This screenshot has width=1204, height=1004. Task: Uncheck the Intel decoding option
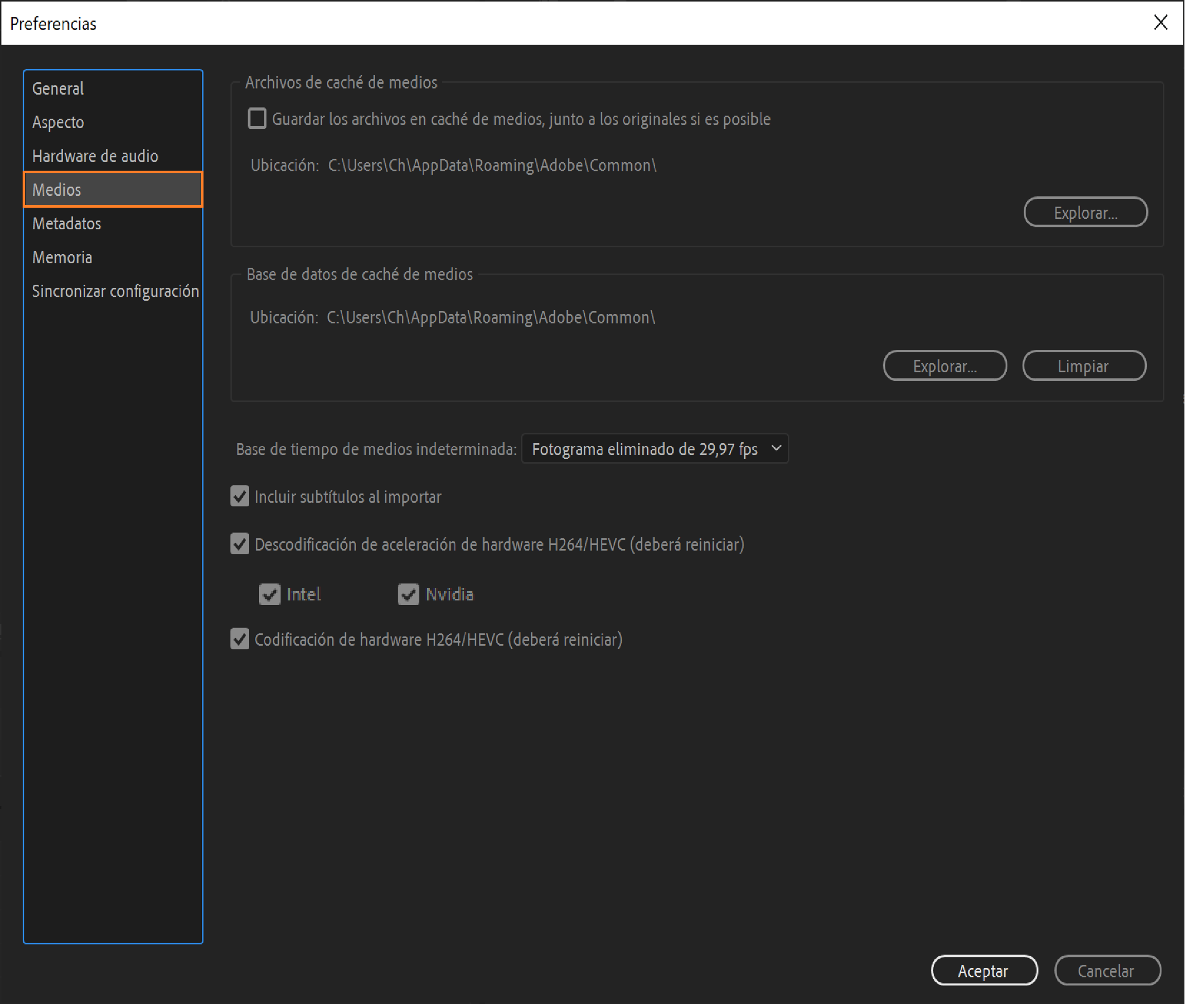click(x=269, y=594)
